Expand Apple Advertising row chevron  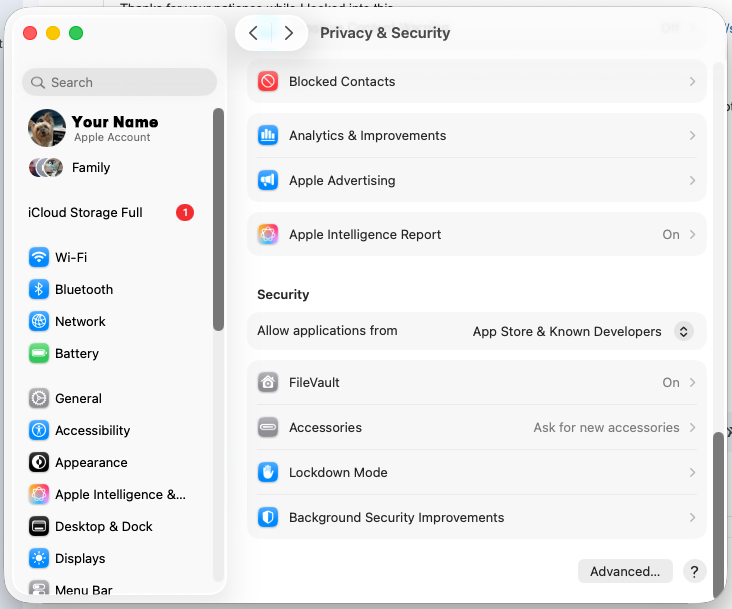point(692,180)
